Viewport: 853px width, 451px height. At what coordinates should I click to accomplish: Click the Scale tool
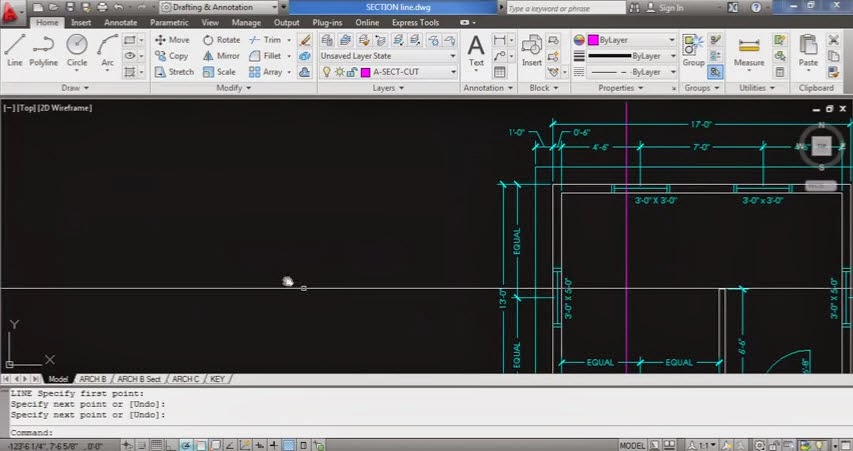pos(219,72)
